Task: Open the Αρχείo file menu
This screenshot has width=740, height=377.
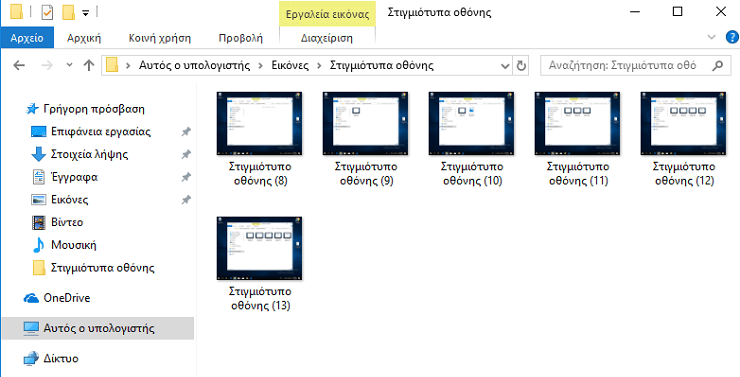Action: point(27,38)
